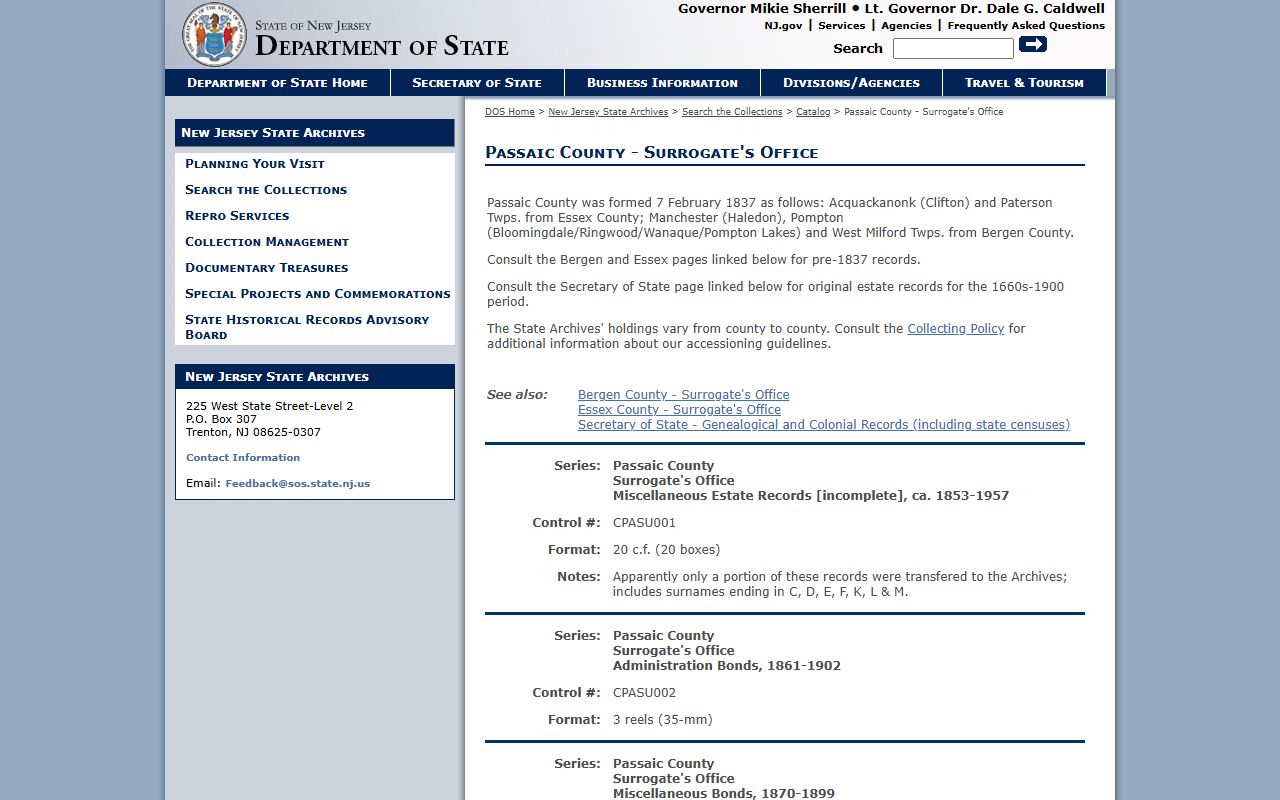Focus the header Search input field
1280x800 pixels.
coord(953,48)
